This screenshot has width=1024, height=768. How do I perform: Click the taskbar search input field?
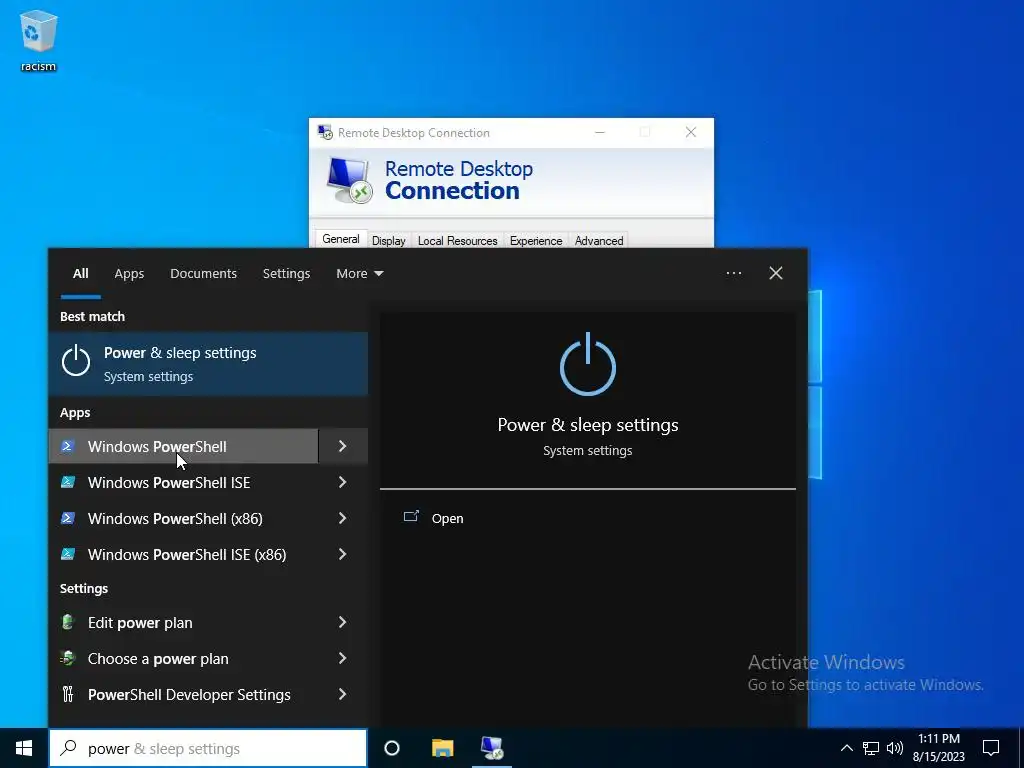[x=208, y=748]
